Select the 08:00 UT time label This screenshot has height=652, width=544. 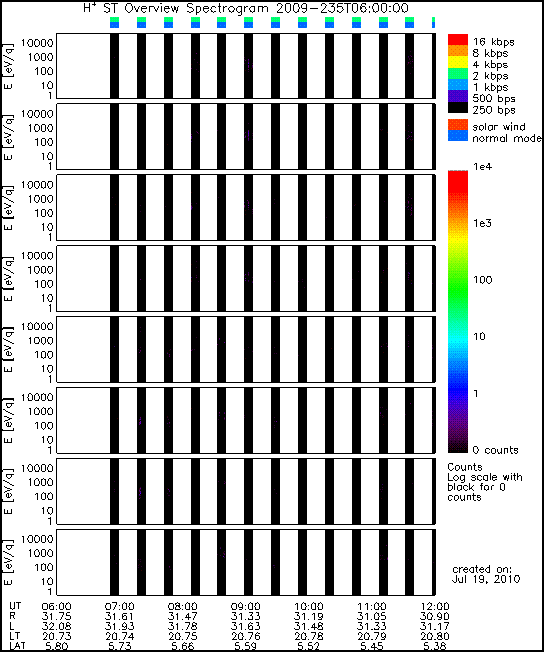pos(182,607)
